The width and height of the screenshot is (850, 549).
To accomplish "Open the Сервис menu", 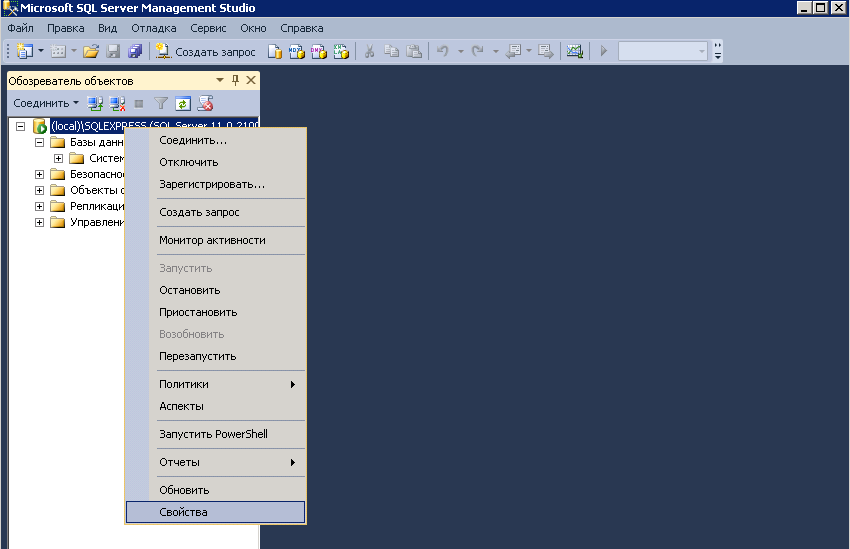I will tap(208, 28).
